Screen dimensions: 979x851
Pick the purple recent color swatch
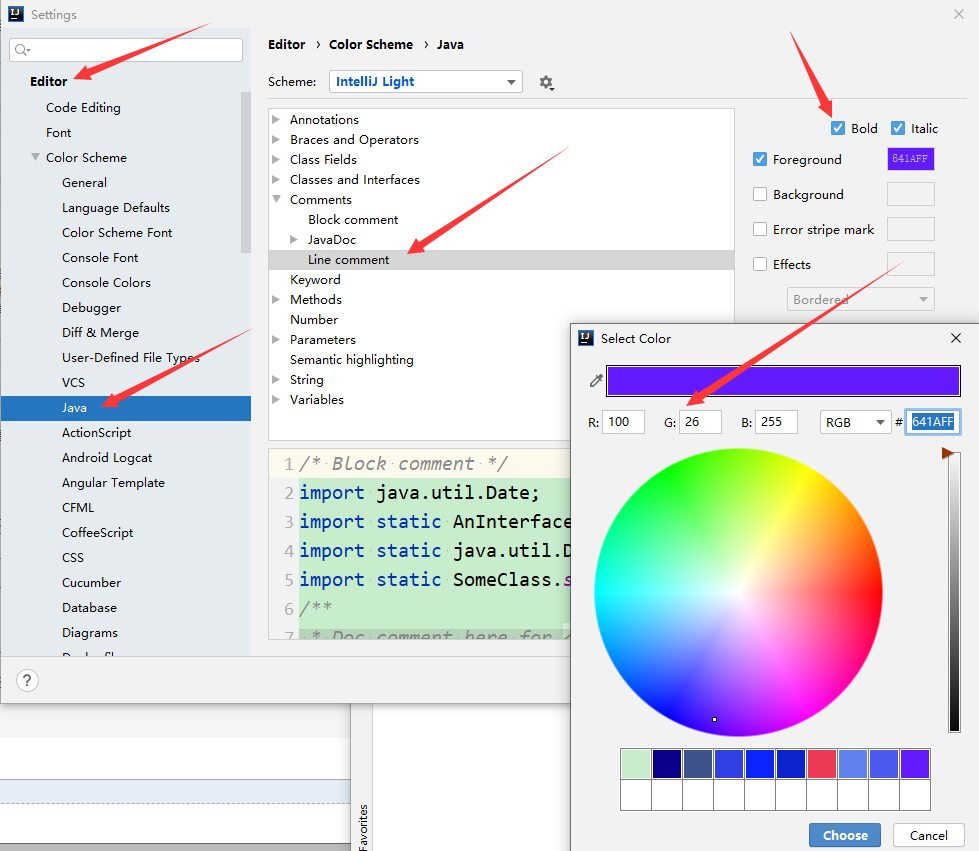(x=915, y=764)
